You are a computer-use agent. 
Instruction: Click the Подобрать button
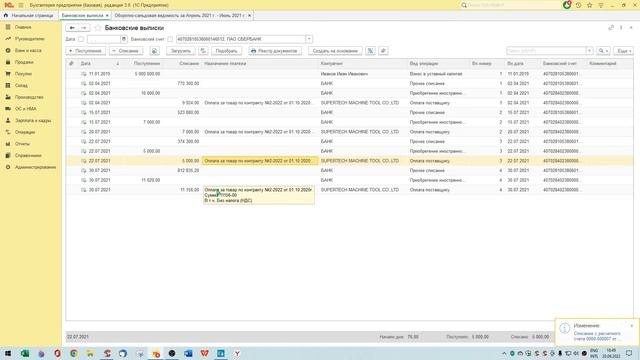click(227, 51)
